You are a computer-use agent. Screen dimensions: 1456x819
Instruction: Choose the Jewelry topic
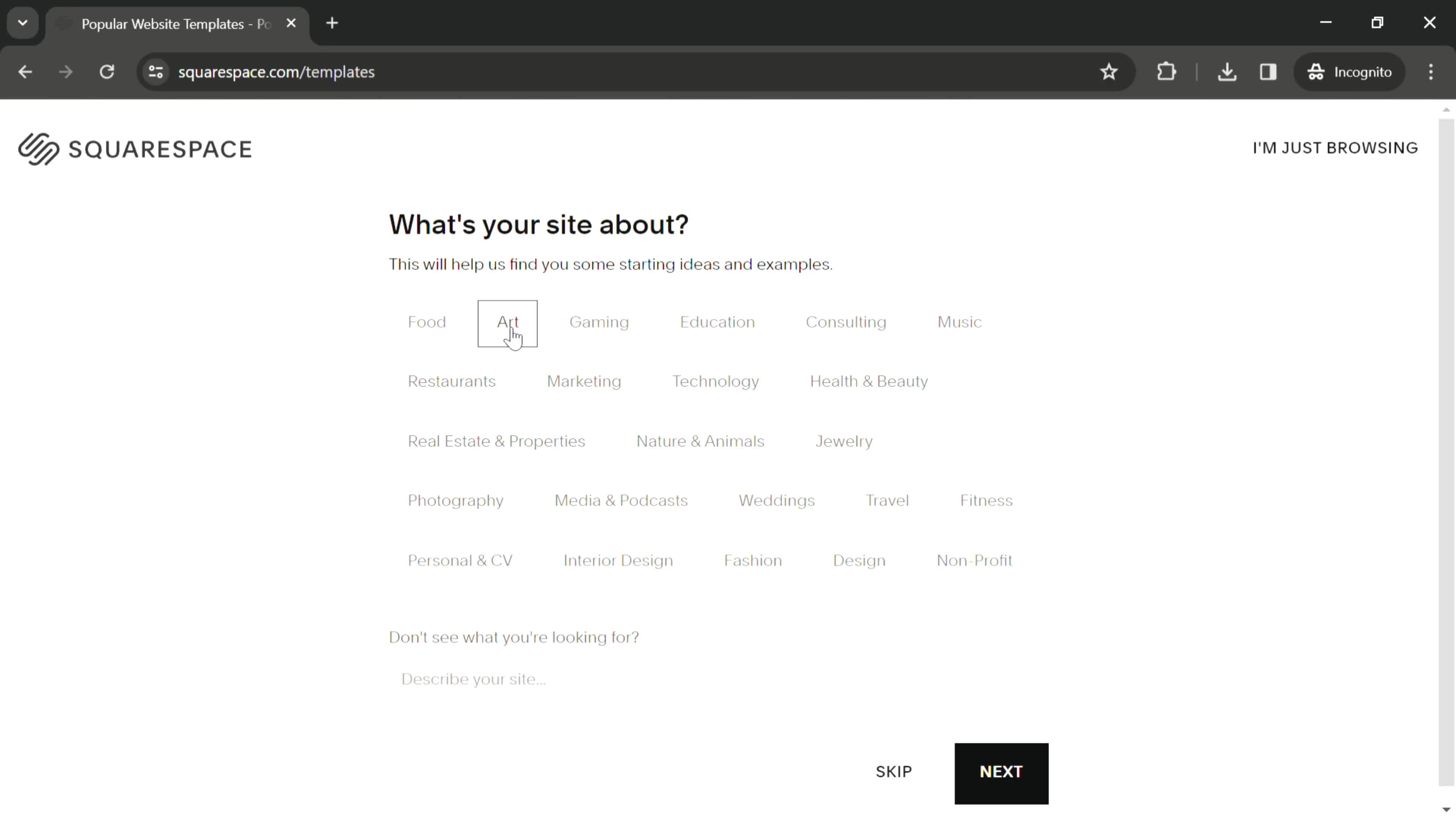844,441
